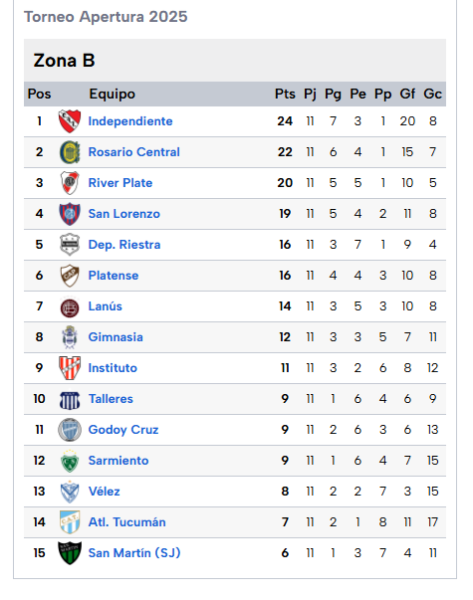Select the Instituto striped shield icon
The height and width of the screenshot is (600, 473).
(70, 368)
